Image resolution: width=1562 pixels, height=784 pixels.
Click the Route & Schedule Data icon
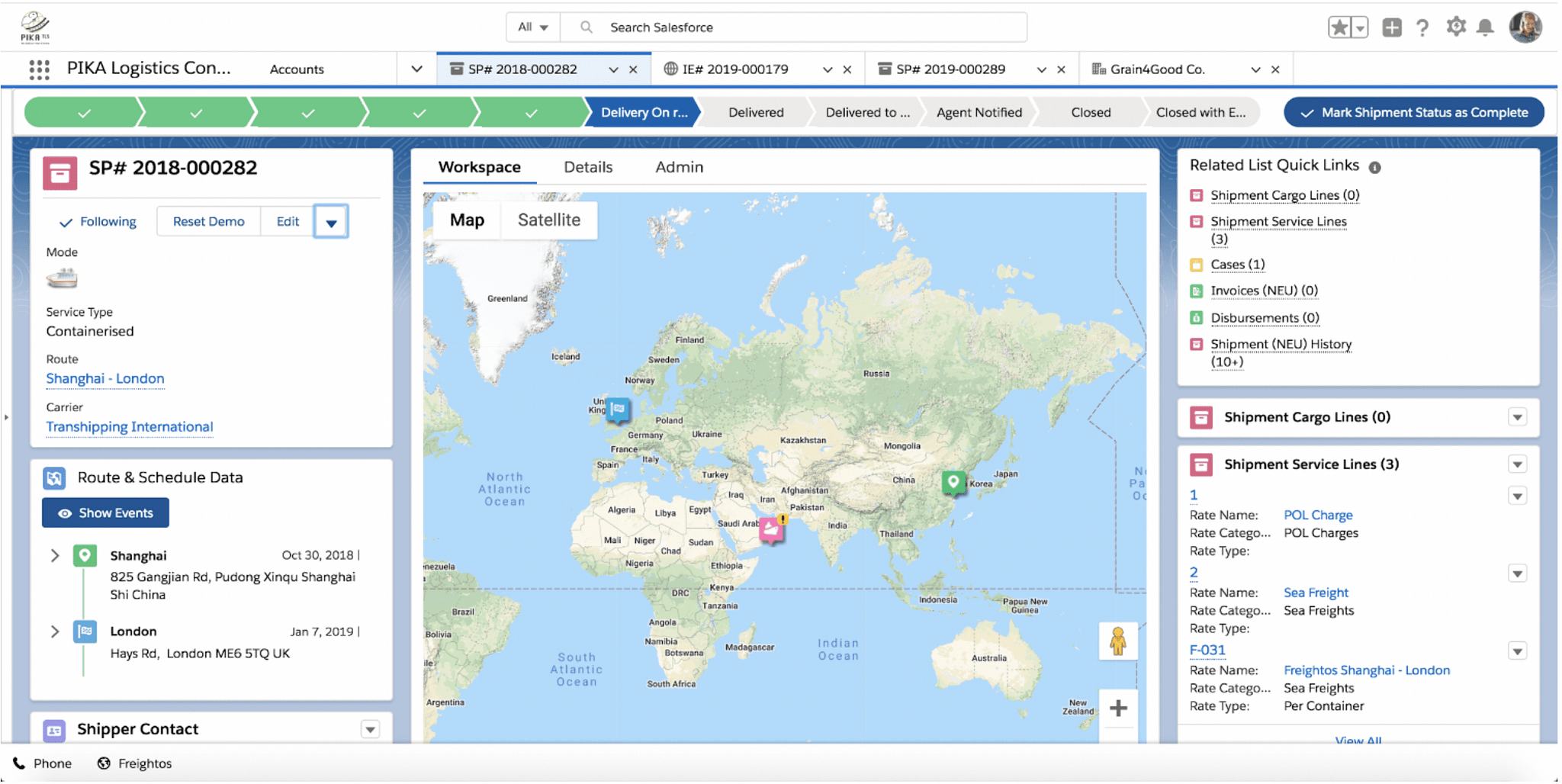(x=54, y=478)
